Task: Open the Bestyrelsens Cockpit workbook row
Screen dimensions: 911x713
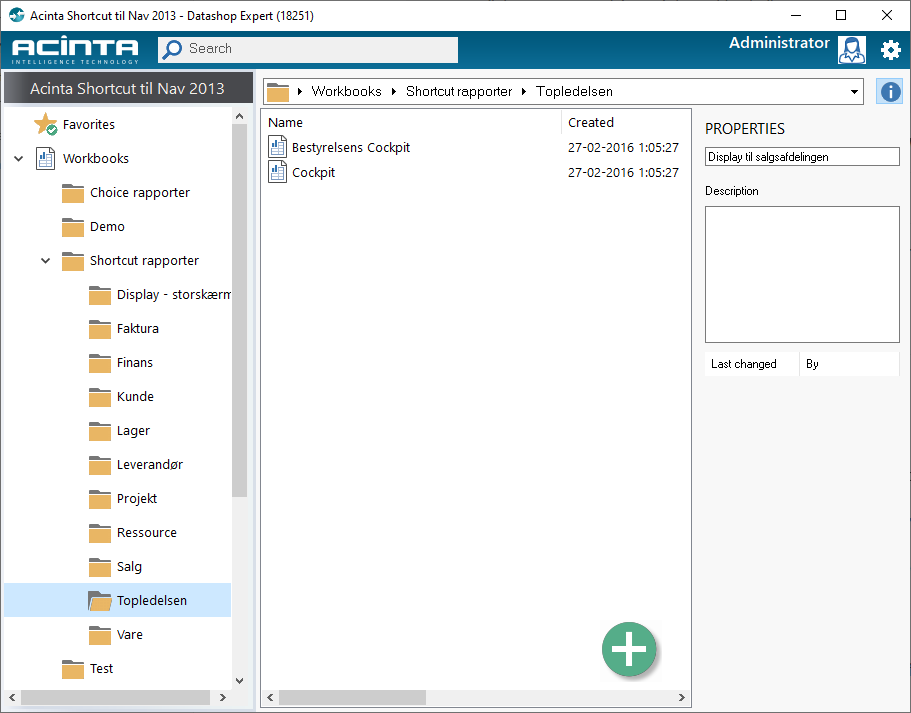Action: [x=474, y=147]
